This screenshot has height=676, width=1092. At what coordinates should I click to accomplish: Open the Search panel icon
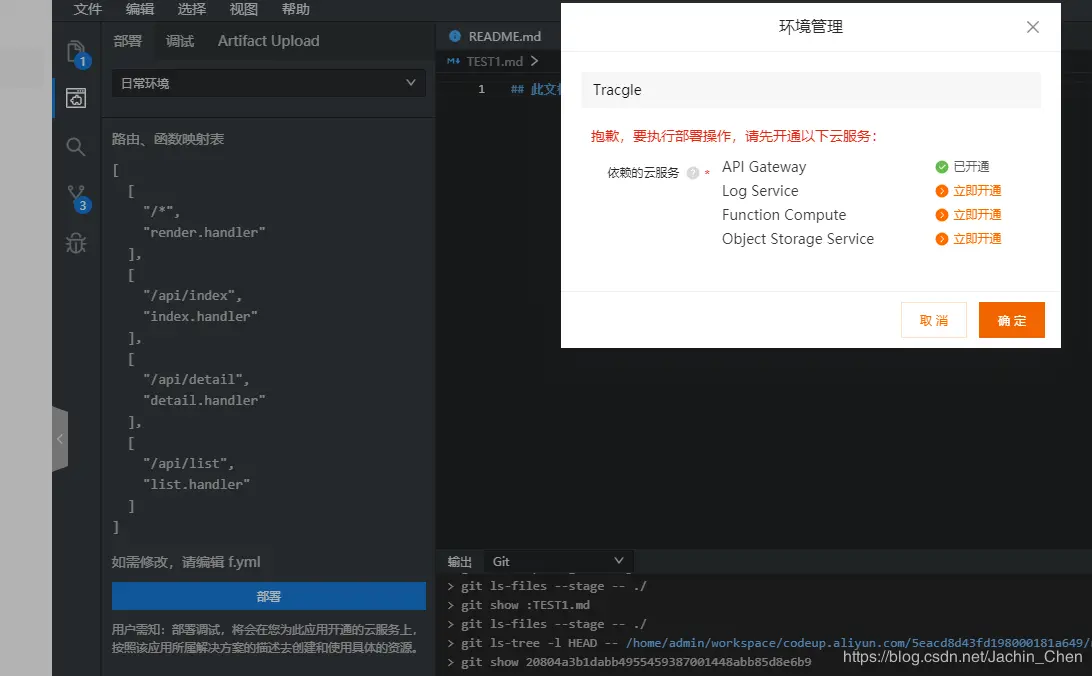pyautogui.click(x=76, y=146)
